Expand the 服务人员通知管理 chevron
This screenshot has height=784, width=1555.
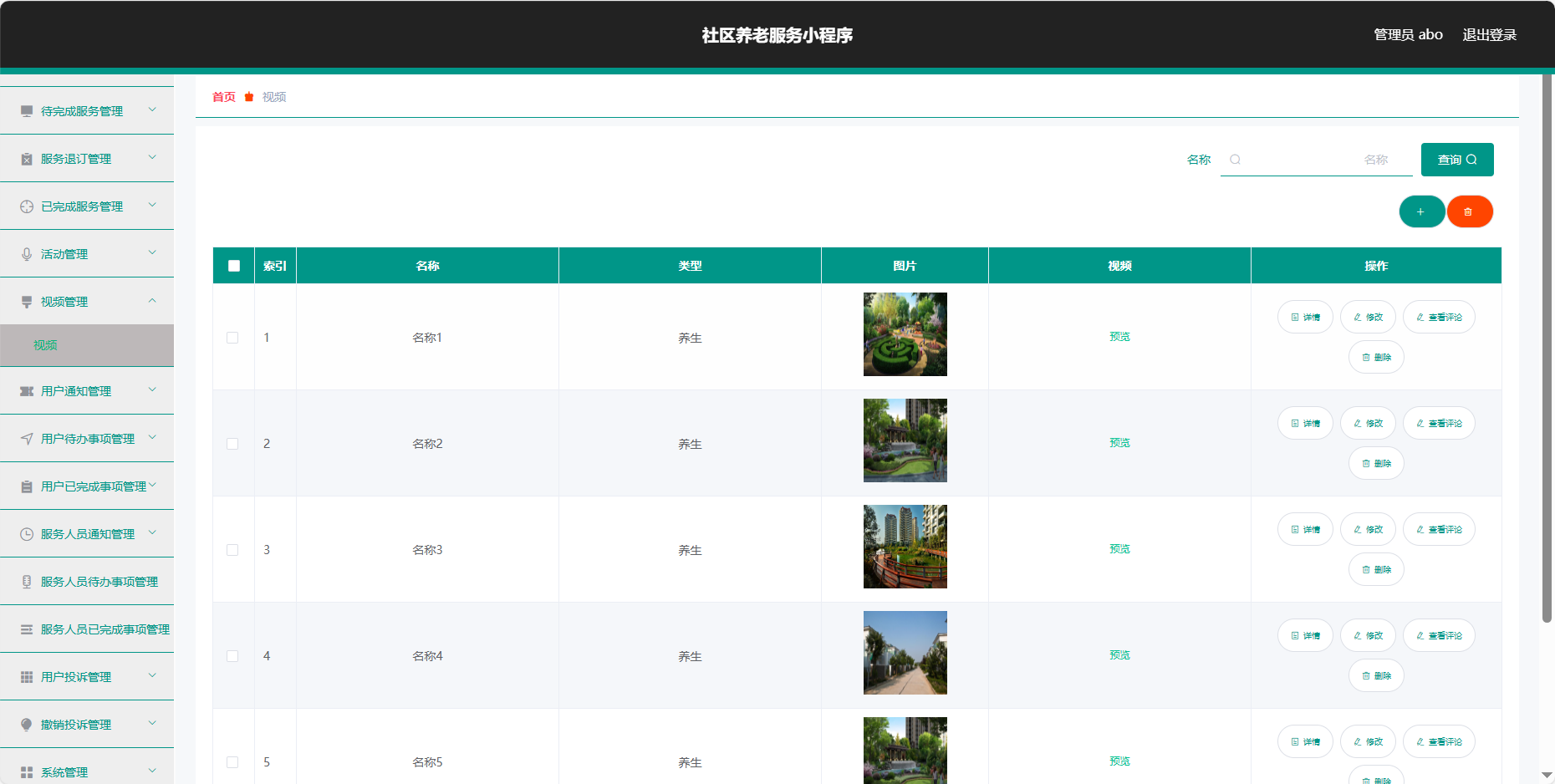coord(152,532)
